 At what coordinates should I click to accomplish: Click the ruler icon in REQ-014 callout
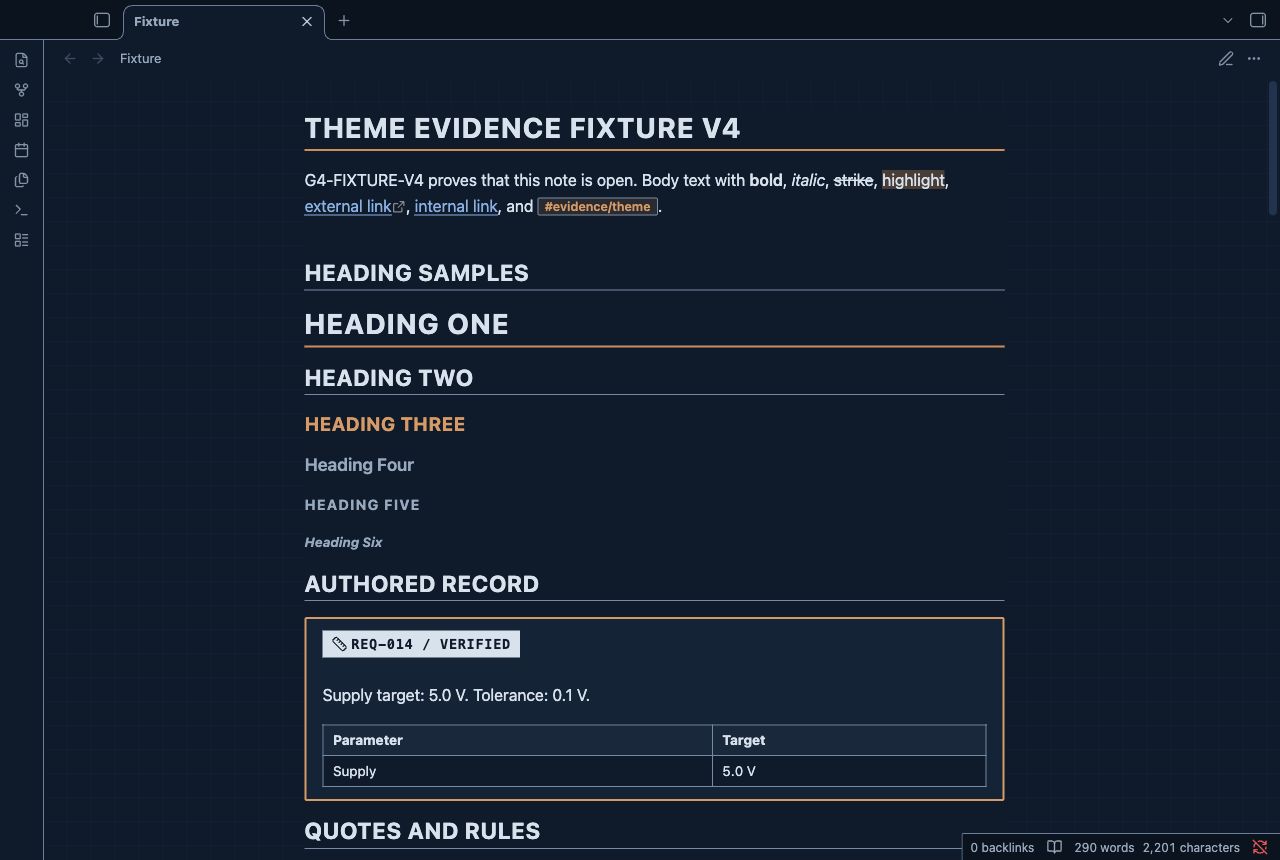(339, 644)
